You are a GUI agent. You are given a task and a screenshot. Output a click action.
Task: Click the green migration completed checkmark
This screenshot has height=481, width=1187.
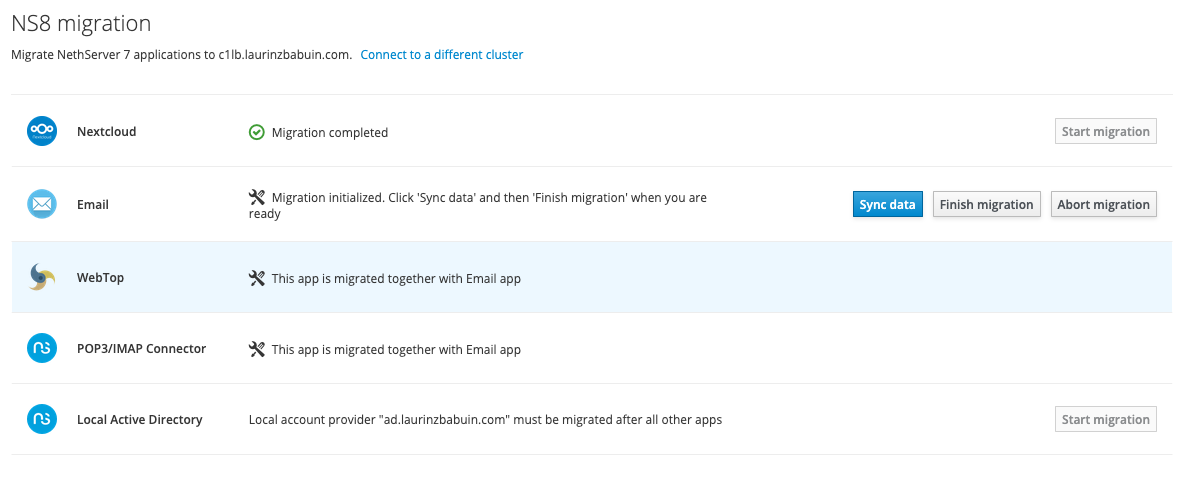tap(257, 133)
